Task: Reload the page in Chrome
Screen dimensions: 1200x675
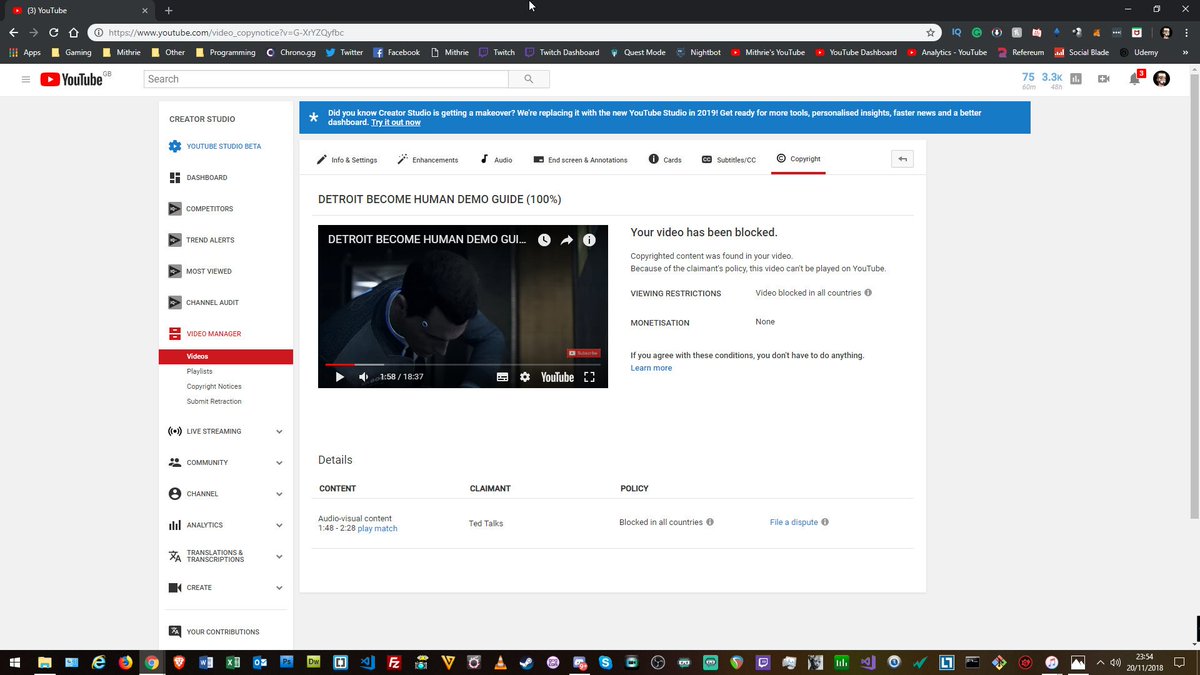Action: 54,32
